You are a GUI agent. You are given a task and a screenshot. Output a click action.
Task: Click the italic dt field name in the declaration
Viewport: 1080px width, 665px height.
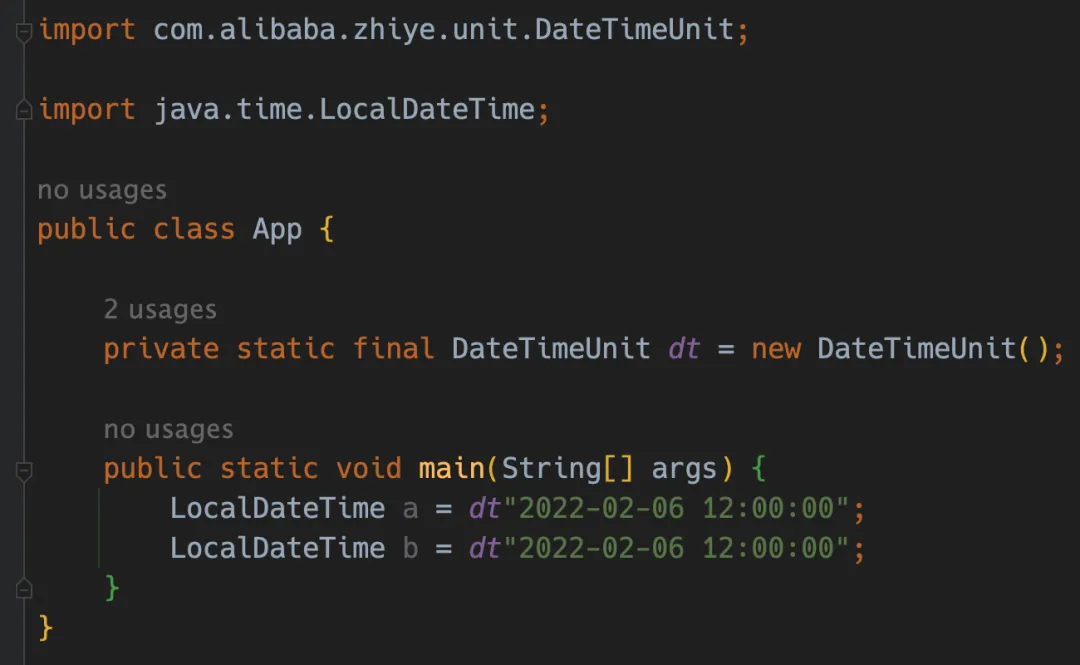(684, 349)
